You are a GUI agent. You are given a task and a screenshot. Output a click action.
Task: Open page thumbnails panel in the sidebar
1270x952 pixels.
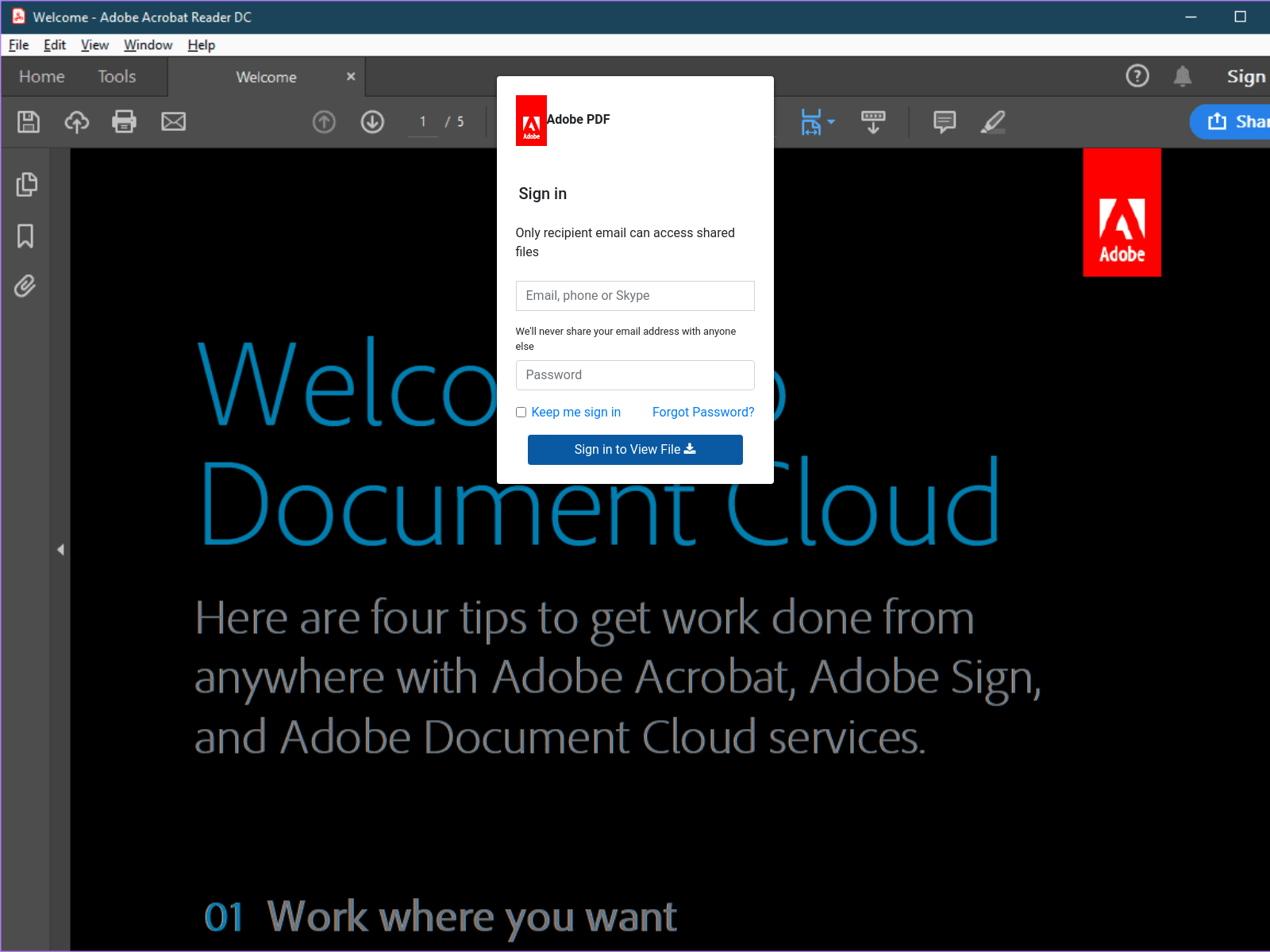26,184
